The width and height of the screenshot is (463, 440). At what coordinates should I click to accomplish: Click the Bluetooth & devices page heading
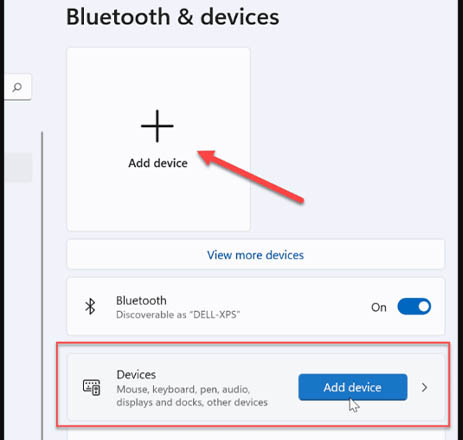click(x=173, y=17)
